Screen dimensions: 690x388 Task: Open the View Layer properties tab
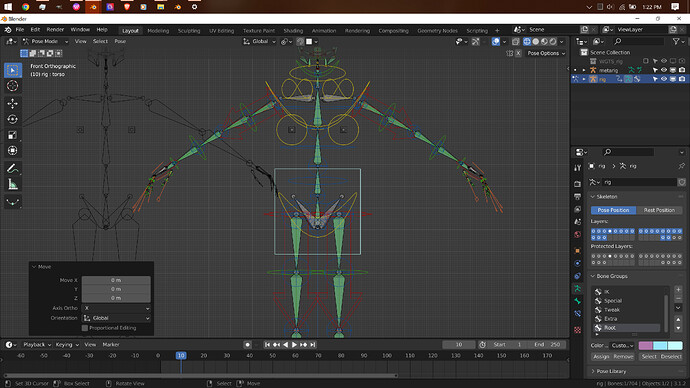578,209
